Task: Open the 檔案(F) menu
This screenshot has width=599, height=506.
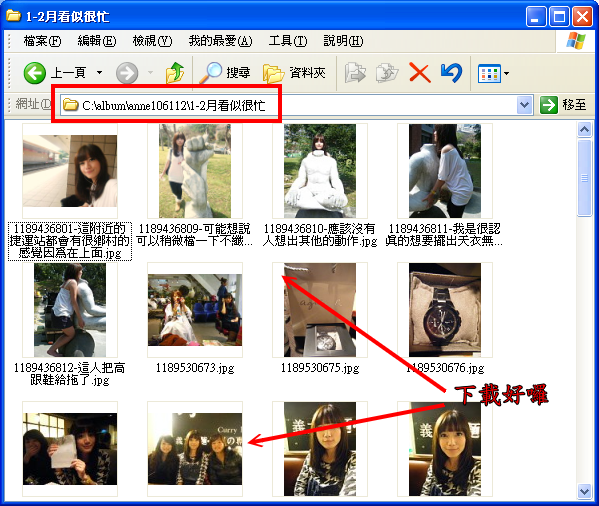Action: [42, 40]
